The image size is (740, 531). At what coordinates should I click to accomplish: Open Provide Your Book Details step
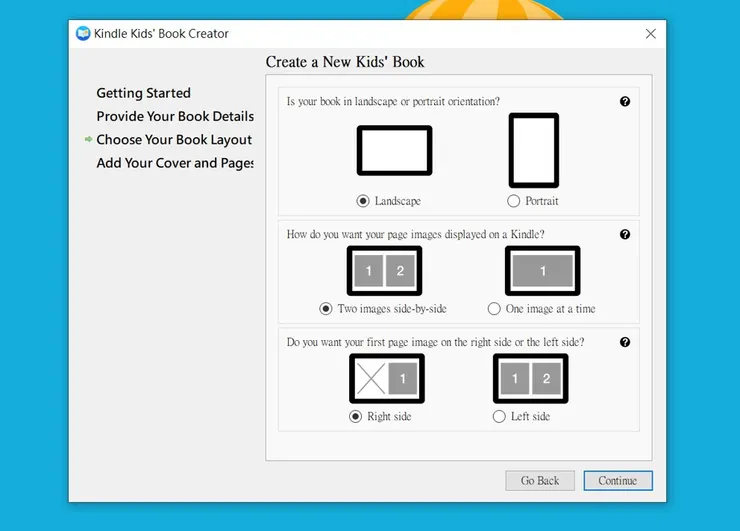175,116
